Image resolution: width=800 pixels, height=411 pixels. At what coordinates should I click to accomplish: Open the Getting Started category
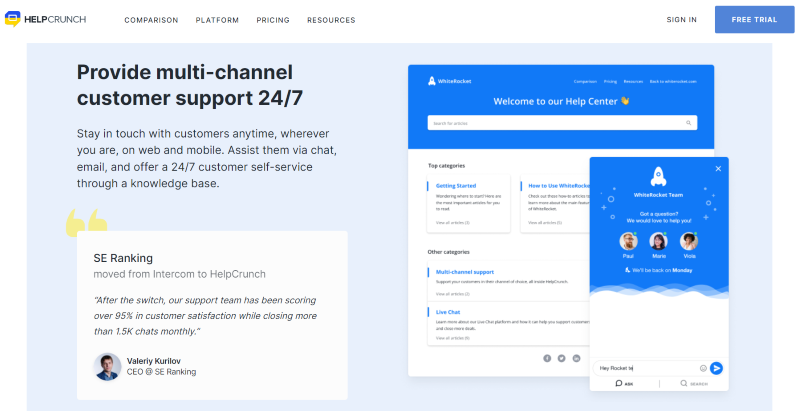pyautogui.click(x=456, y=186)
